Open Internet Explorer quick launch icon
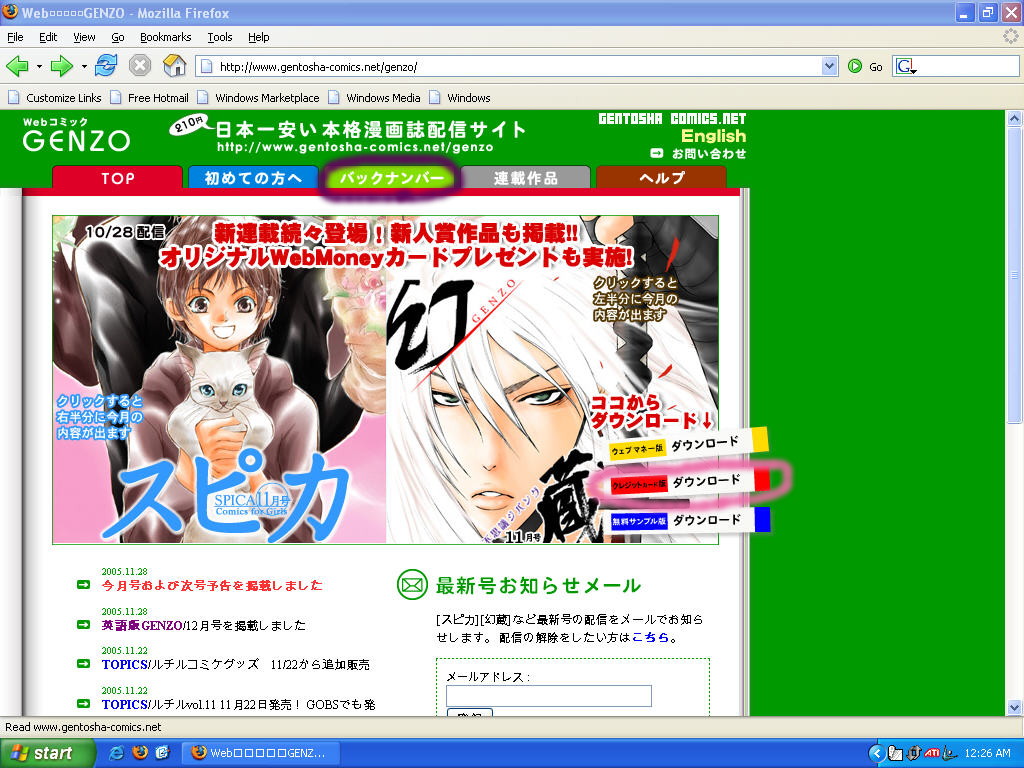The height and width of the screenshot is (768, 1024). pos(117,752)
